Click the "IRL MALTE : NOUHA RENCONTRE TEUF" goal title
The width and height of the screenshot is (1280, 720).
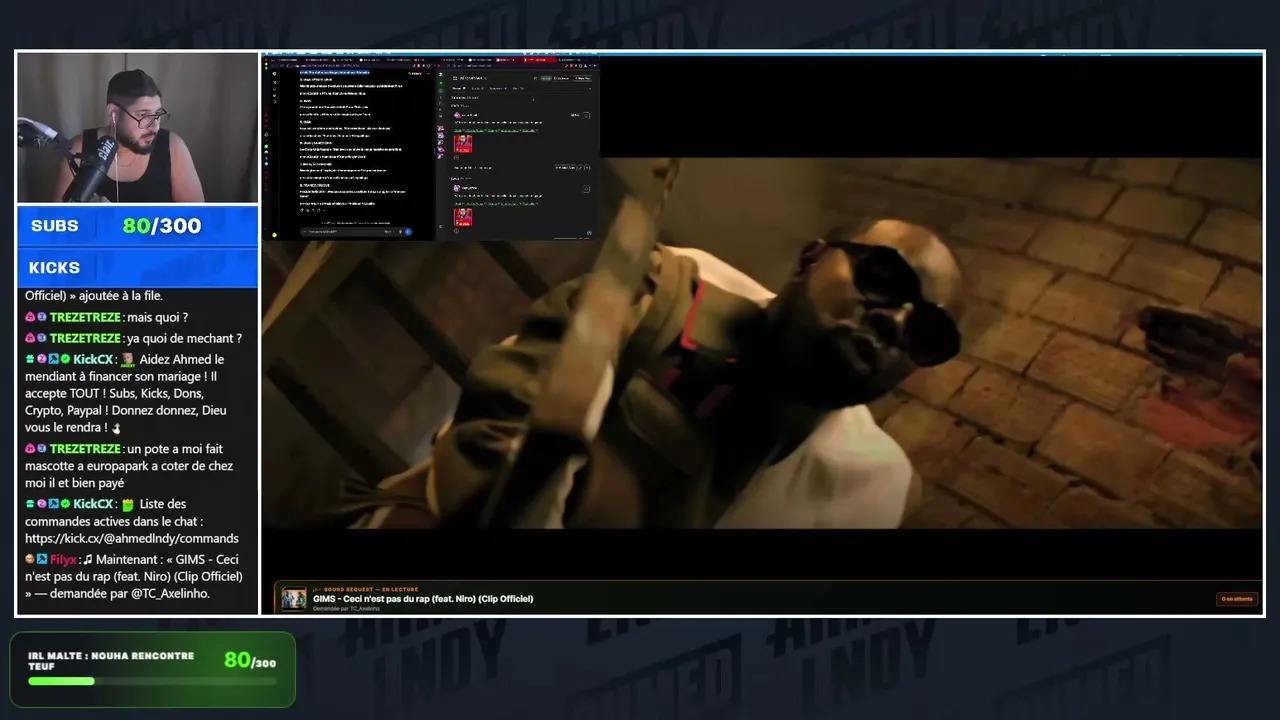pos(111,661)
